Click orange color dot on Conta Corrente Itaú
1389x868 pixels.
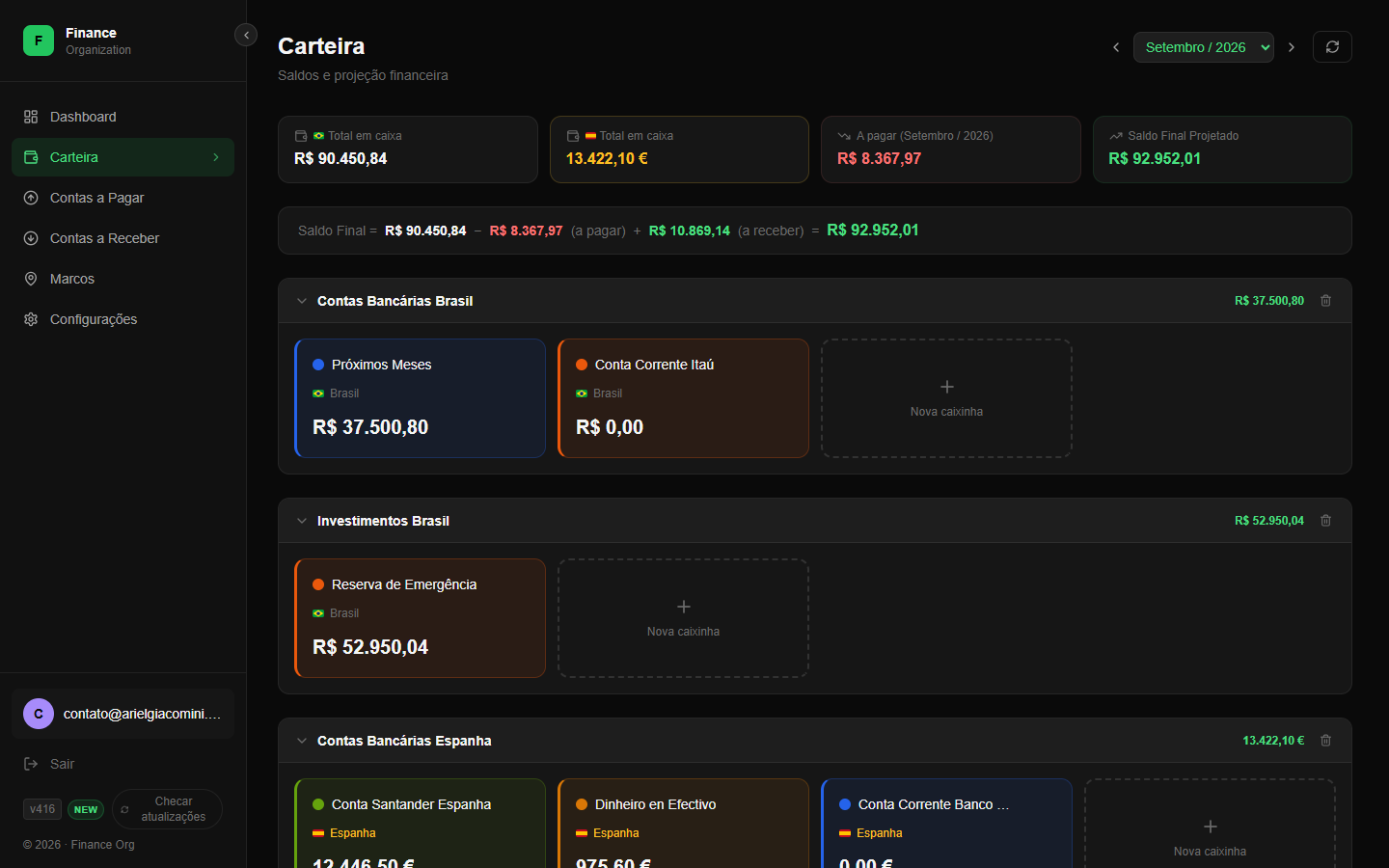click(x=582, y=365)
